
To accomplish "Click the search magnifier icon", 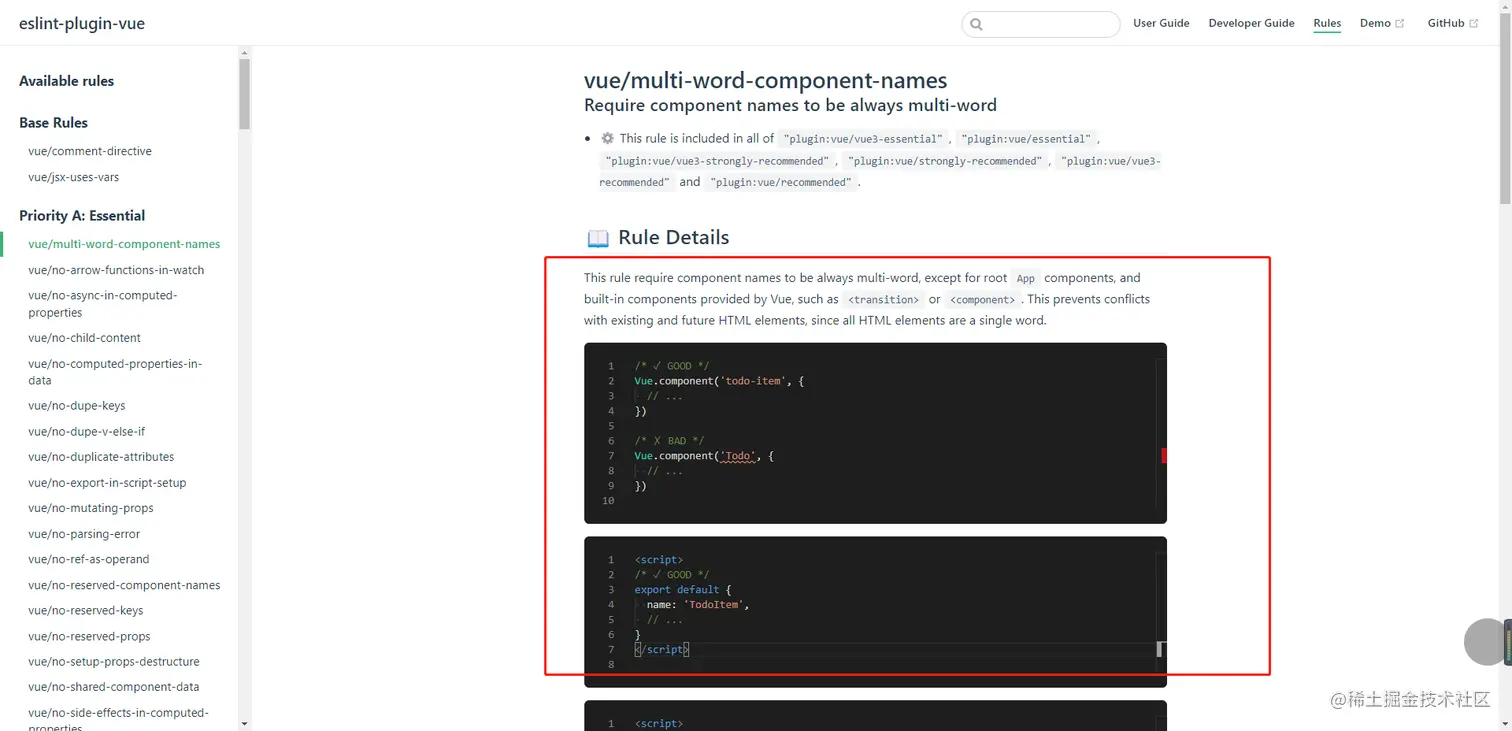I will pyautogui.click(x=976, y=24).
